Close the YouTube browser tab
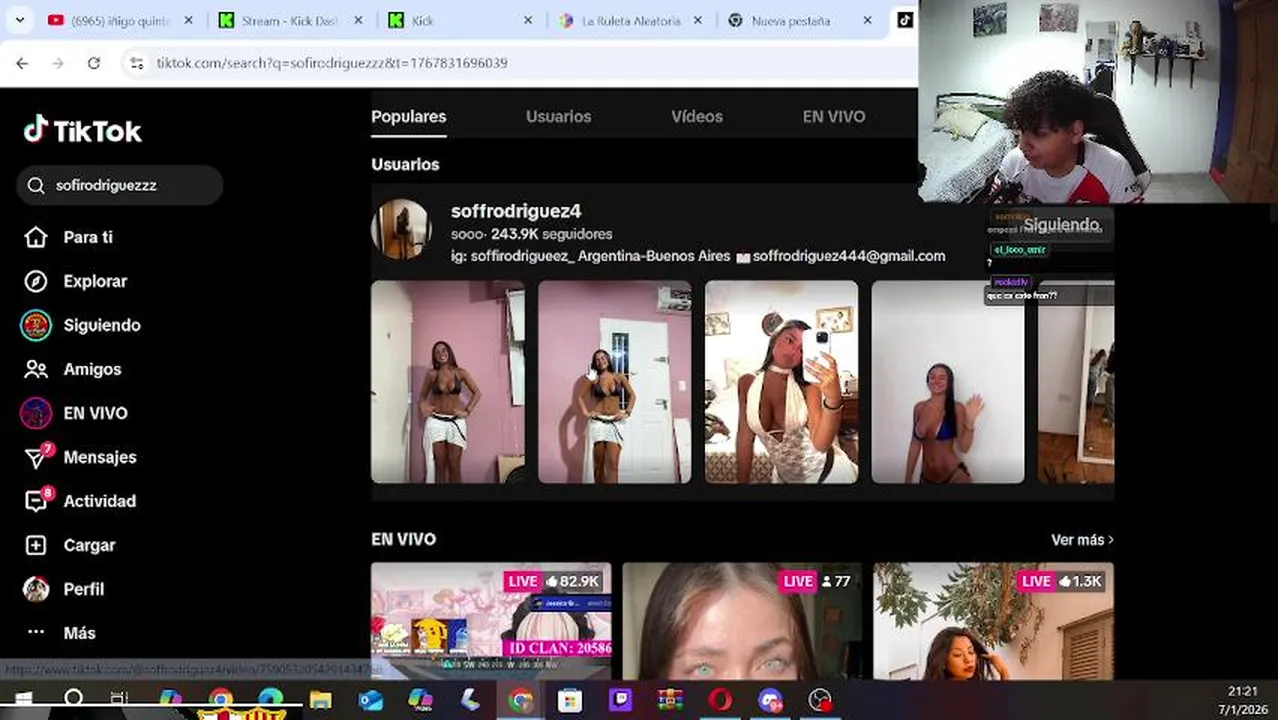The image size is (1278, 720). click(x=189, y=20)
